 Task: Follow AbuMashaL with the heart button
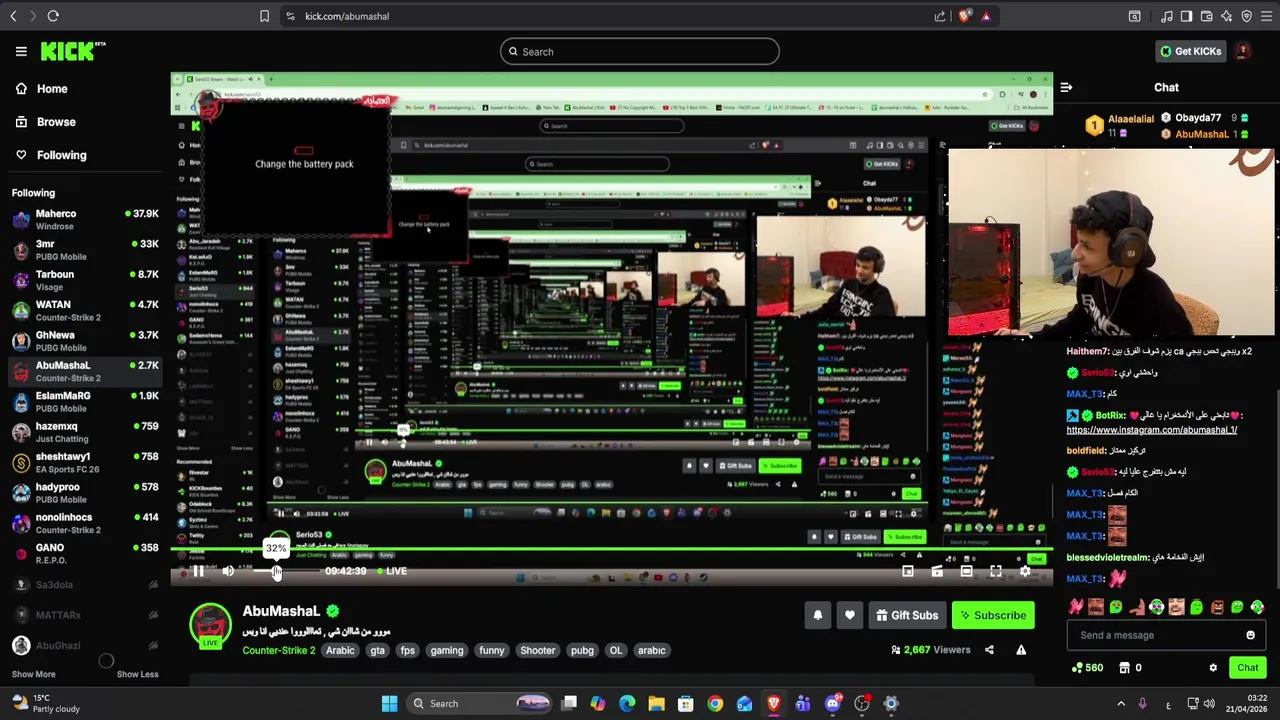(x=850, y=615)
